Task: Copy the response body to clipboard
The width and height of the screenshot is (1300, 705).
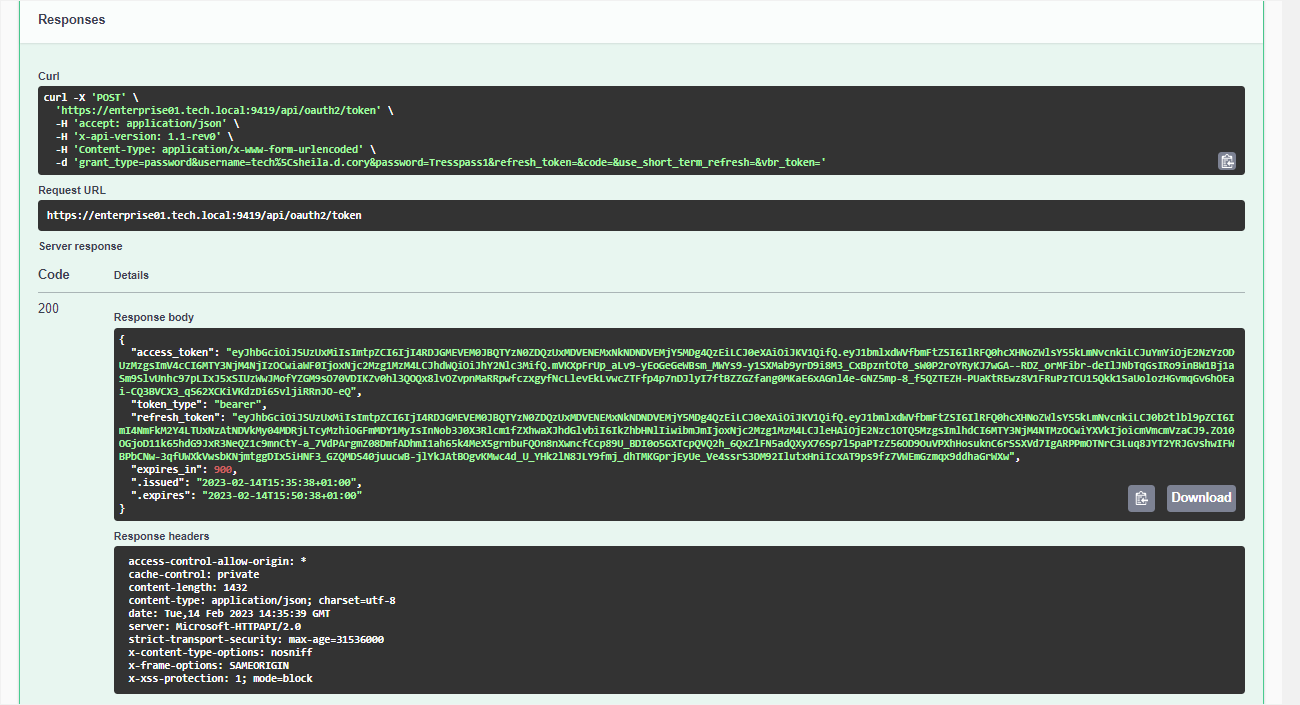Action: tap(1141, 498)
